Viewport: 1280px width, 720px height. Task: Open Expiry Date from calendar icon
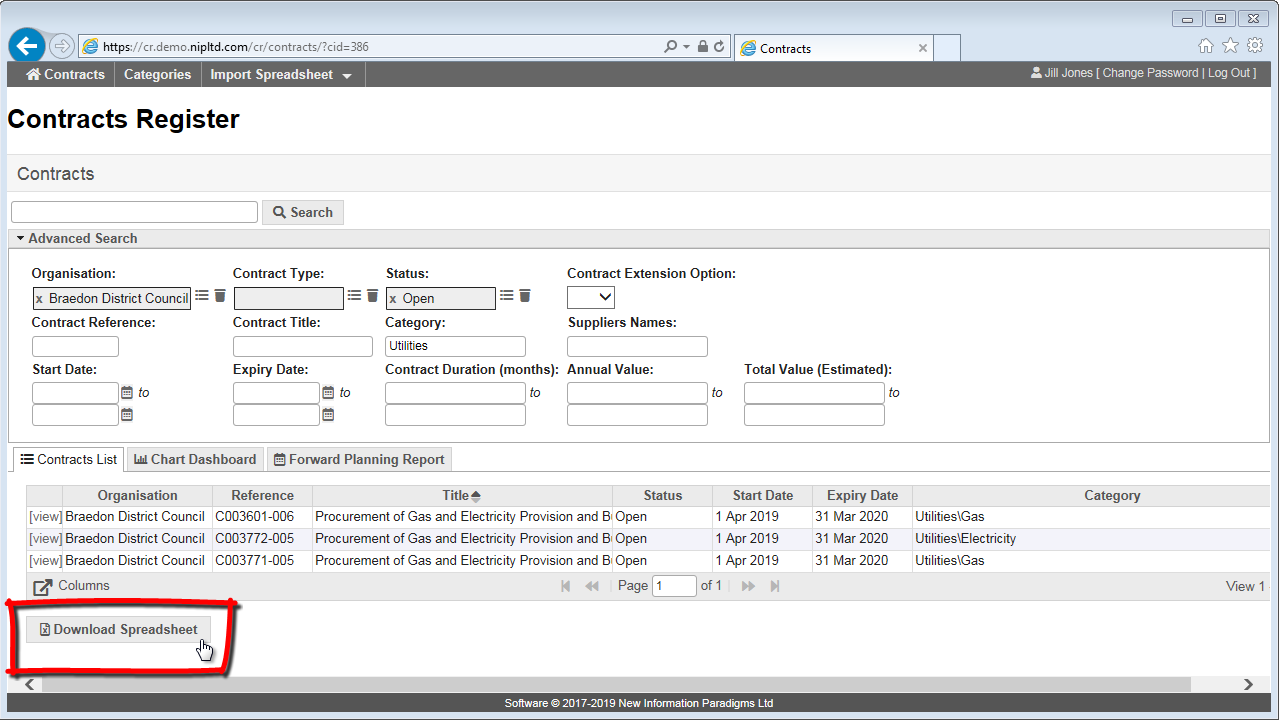pyautogui.click(x=328, y=393)
